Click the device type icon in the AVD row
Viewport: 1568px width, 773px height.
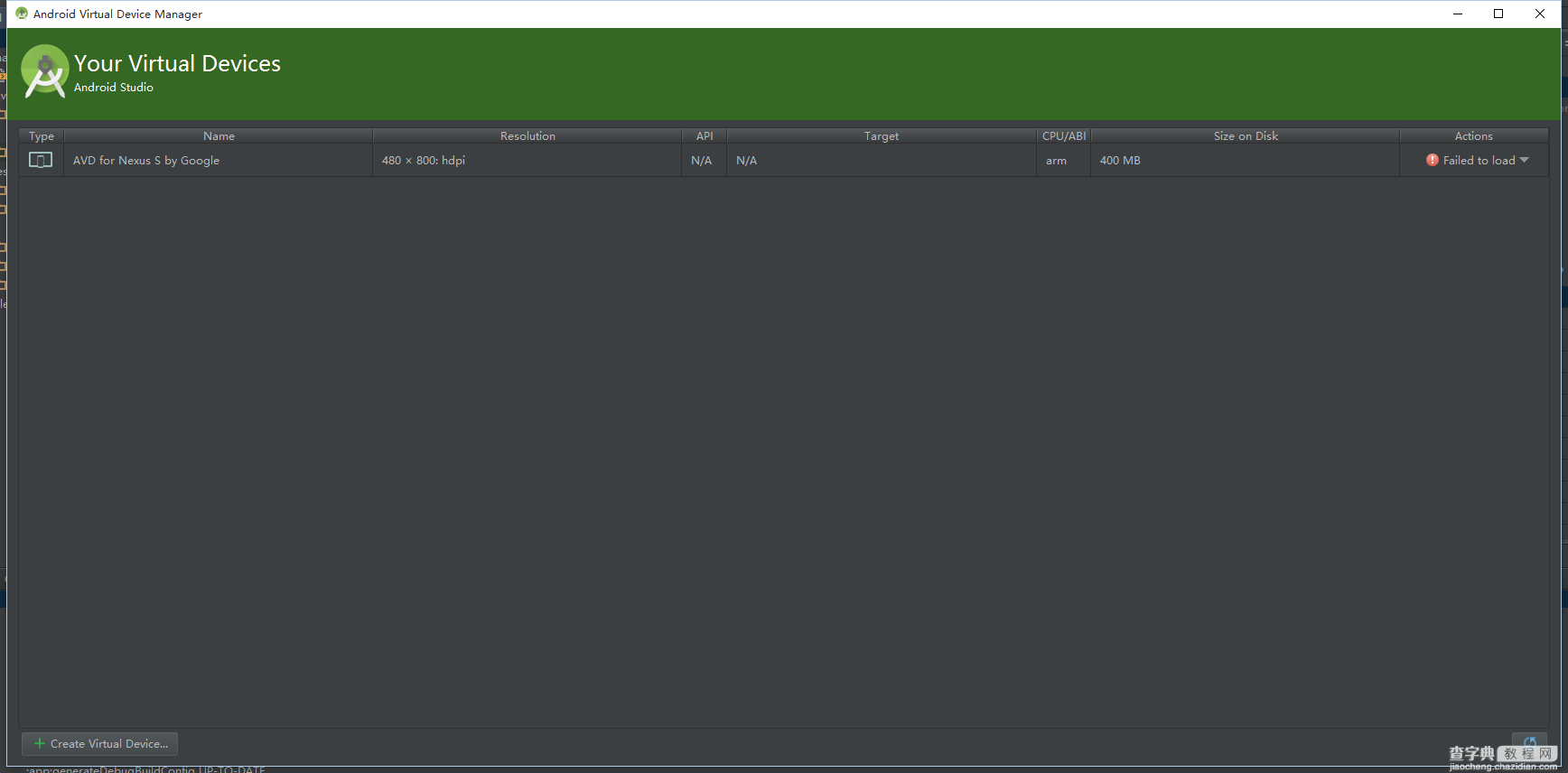coord(41,160)
